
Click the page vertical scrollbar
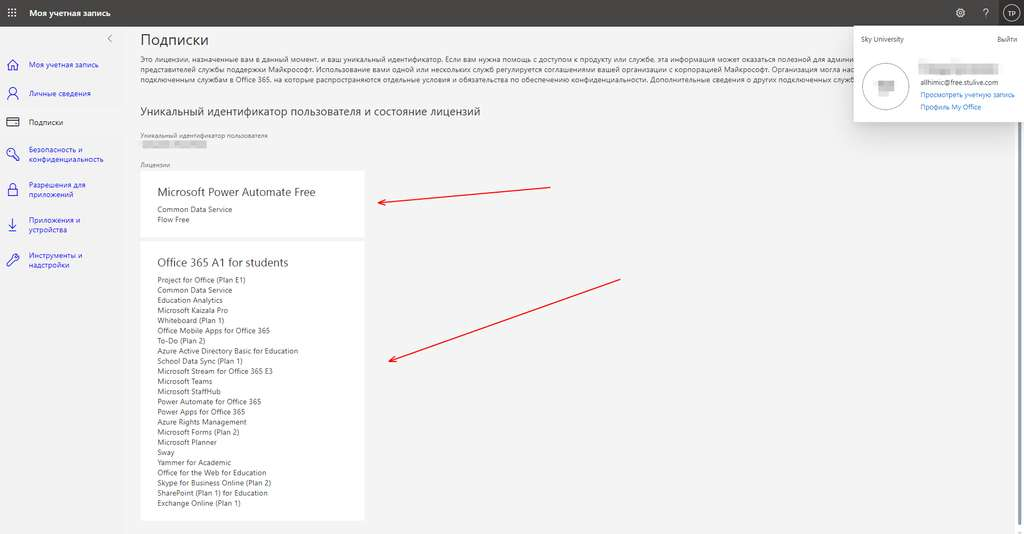pos(1021,323)
